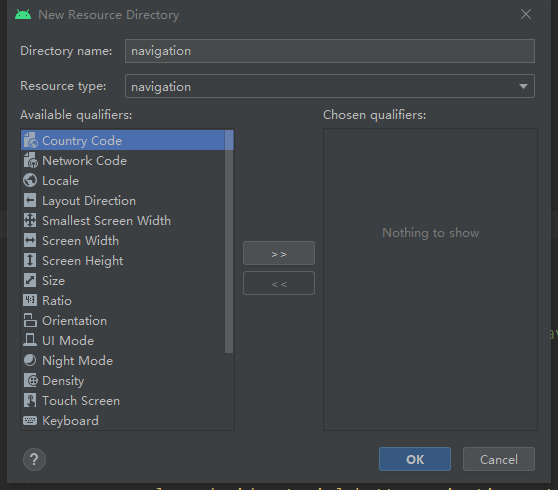Remove qualifier with the << button
558x490 pixels.
[x=279, y=283]
